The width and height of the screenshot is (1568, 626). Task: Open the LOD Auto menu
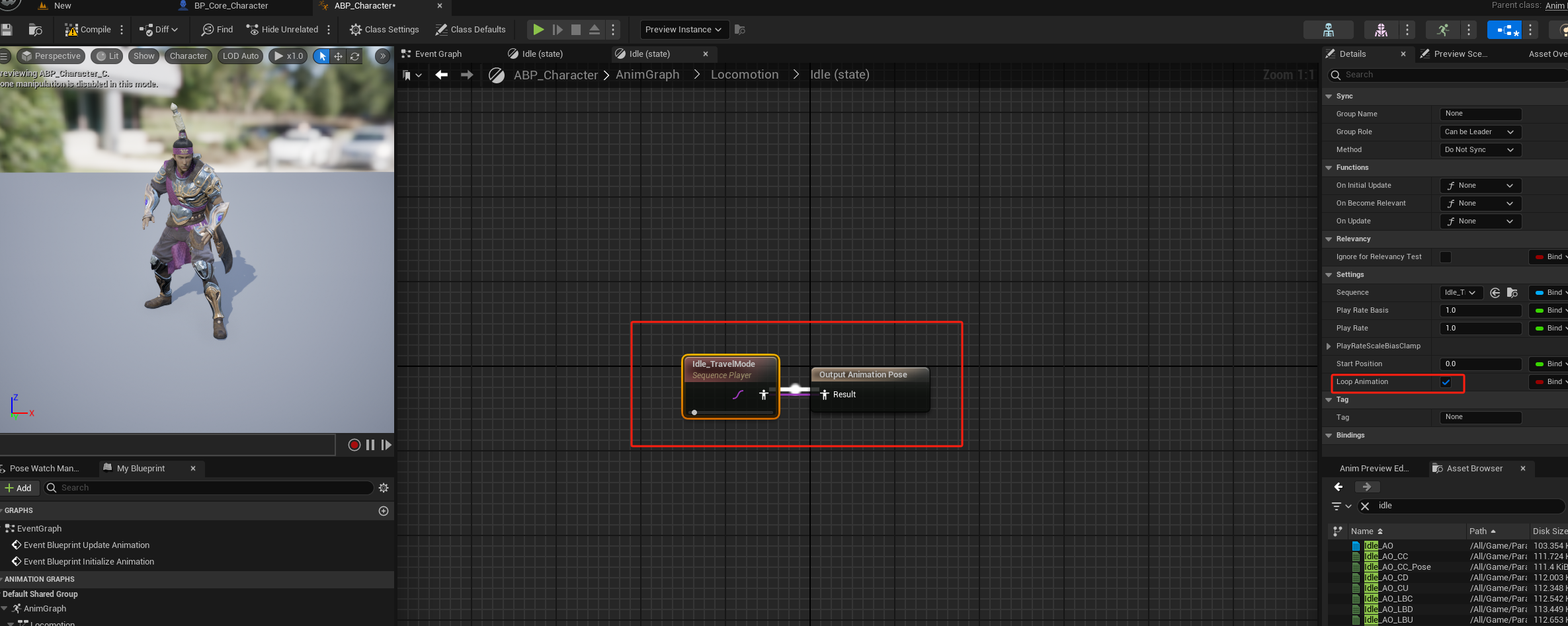(241, 56)
